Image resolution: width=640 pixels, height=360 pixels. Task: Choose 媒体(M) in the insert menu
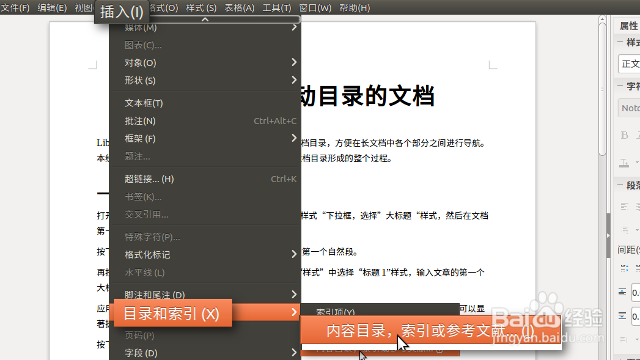pyautogui.click(x=205, y=28)
